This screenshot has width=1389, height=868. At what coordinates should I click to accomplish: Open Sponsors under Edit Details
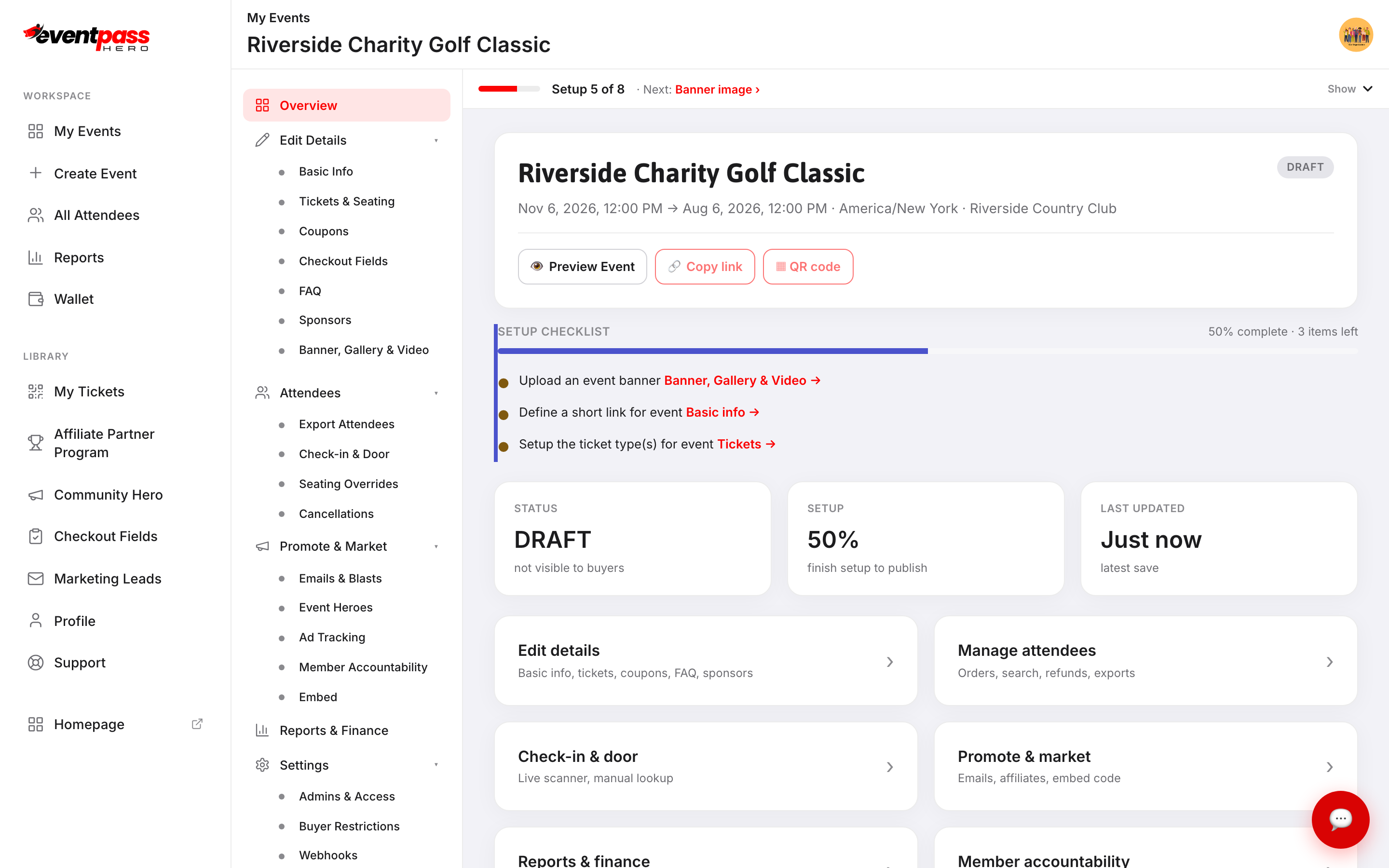pos(325,320)
